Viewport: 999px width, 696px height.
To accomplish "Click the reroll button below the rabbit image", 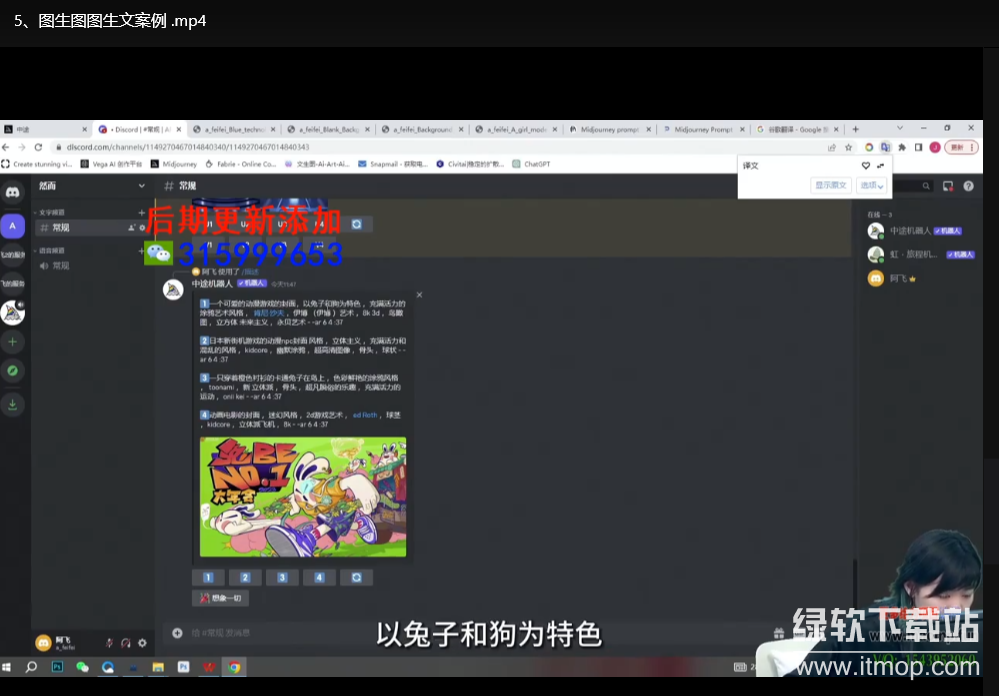I will tap(357, 577).
